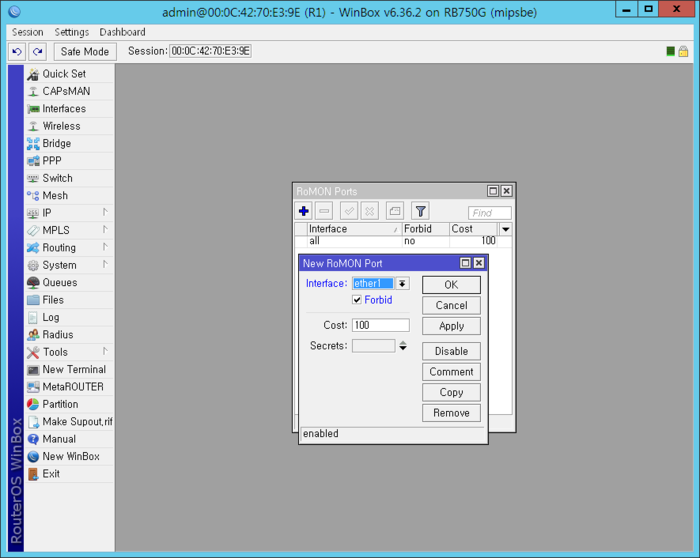Click the Undo arrow in toolbar

pos(17,51)
